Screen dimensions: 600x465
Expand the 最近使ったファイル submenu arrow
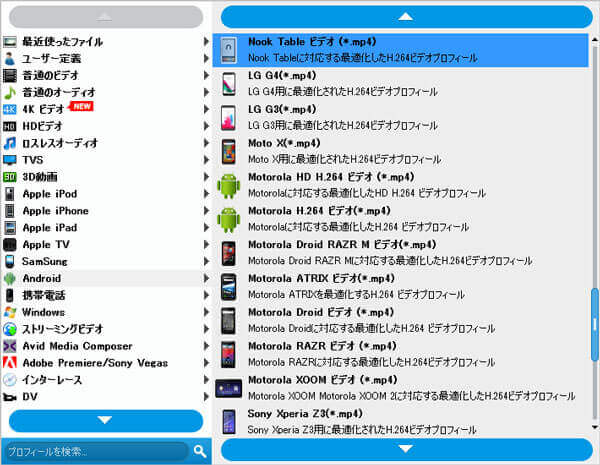[x=206, y=41]
